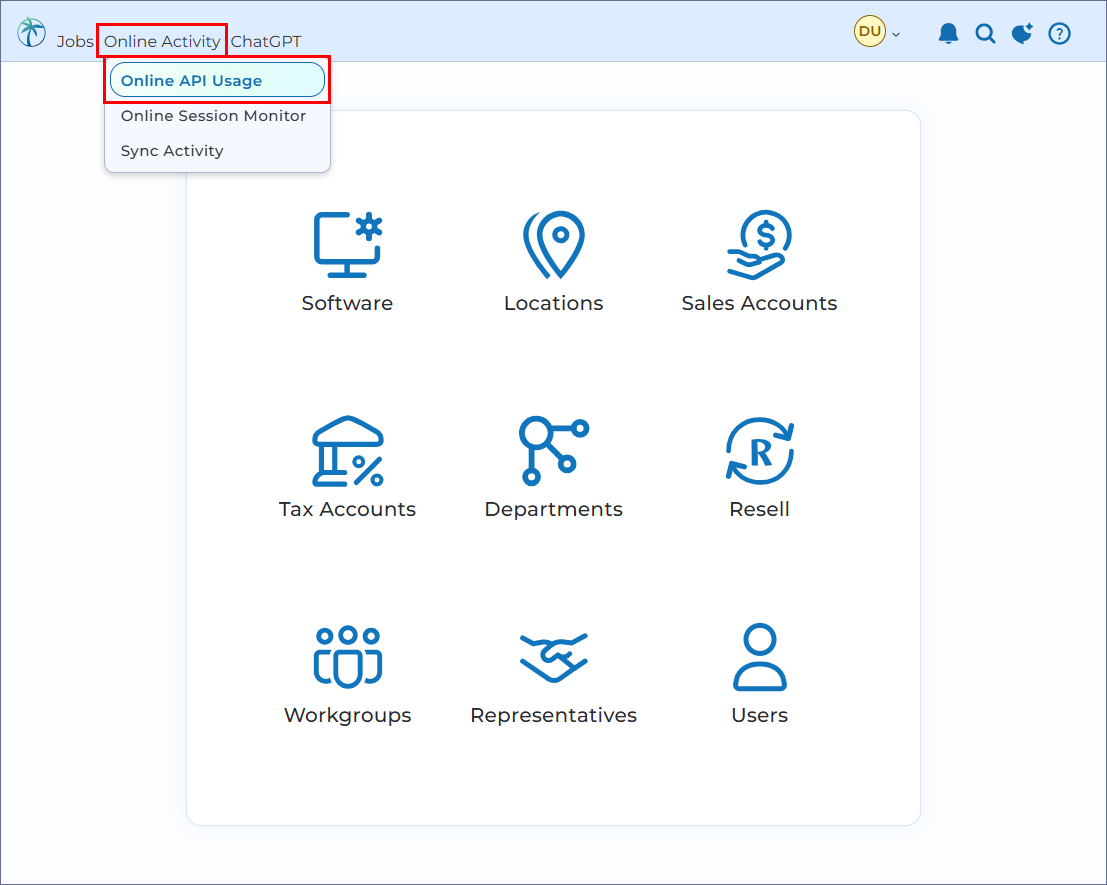
Task: Expand the user account dropdown arrow
Action: 896,34
